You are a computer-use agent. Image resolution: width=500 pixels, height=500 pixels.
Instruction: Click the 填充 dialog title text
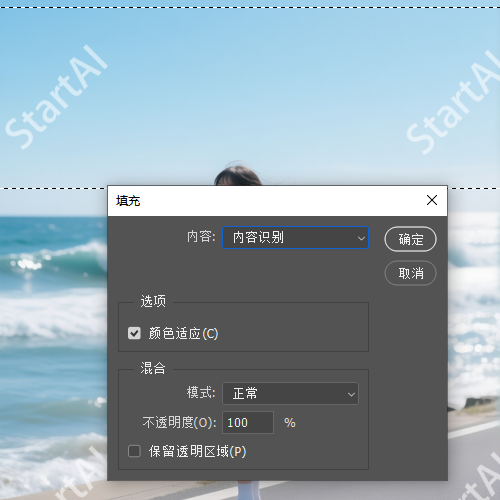pyautogui.click(x=128, y=201)
